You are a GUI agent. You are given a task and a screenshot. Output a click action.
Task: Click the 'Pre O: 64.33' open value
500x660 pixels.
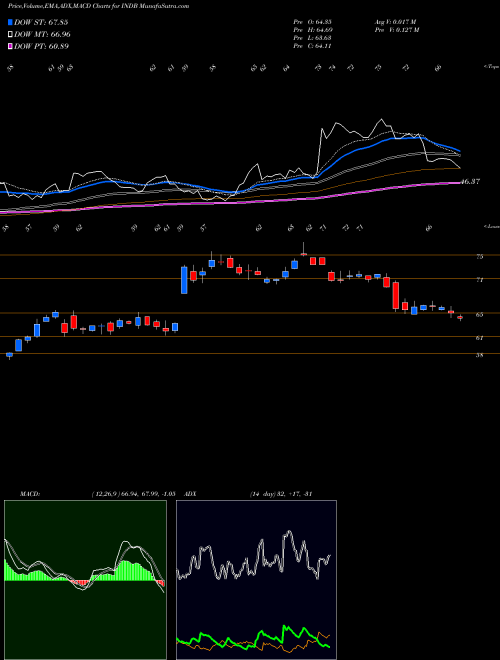coord(313,22)
